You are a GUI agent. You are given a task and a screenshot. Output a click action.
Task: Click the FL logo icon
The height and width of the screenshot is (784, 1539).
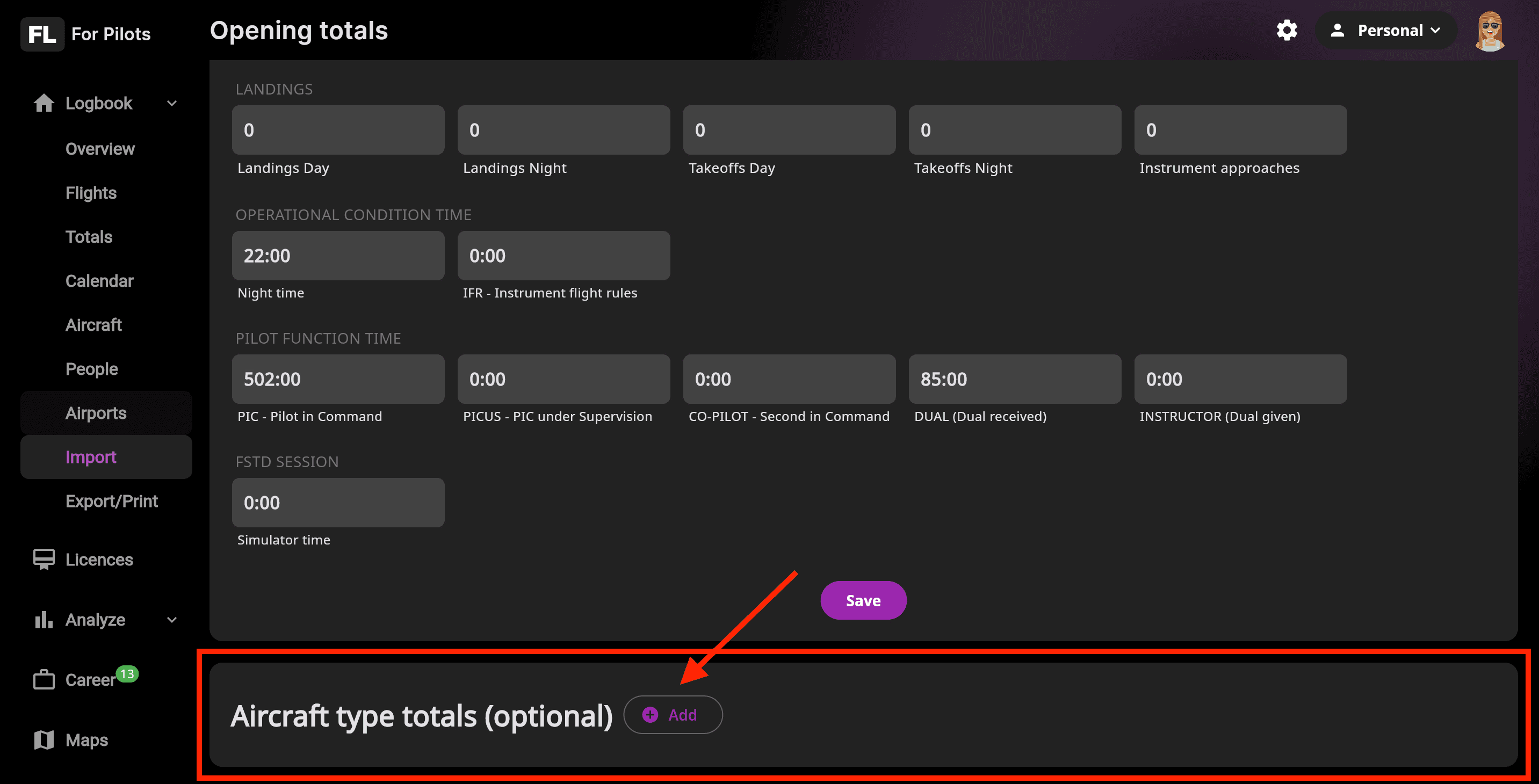(x=42, y=34)
